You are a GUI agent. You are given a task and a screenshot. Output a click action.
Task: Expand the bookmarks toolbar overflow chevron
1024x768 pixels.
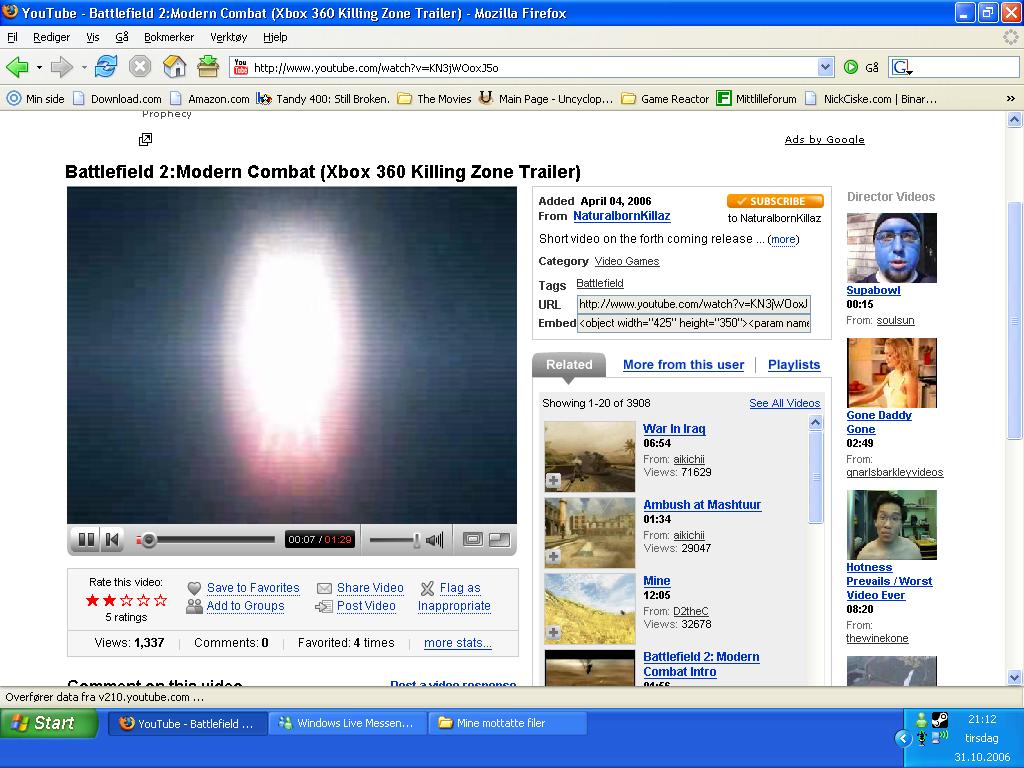1010,99
